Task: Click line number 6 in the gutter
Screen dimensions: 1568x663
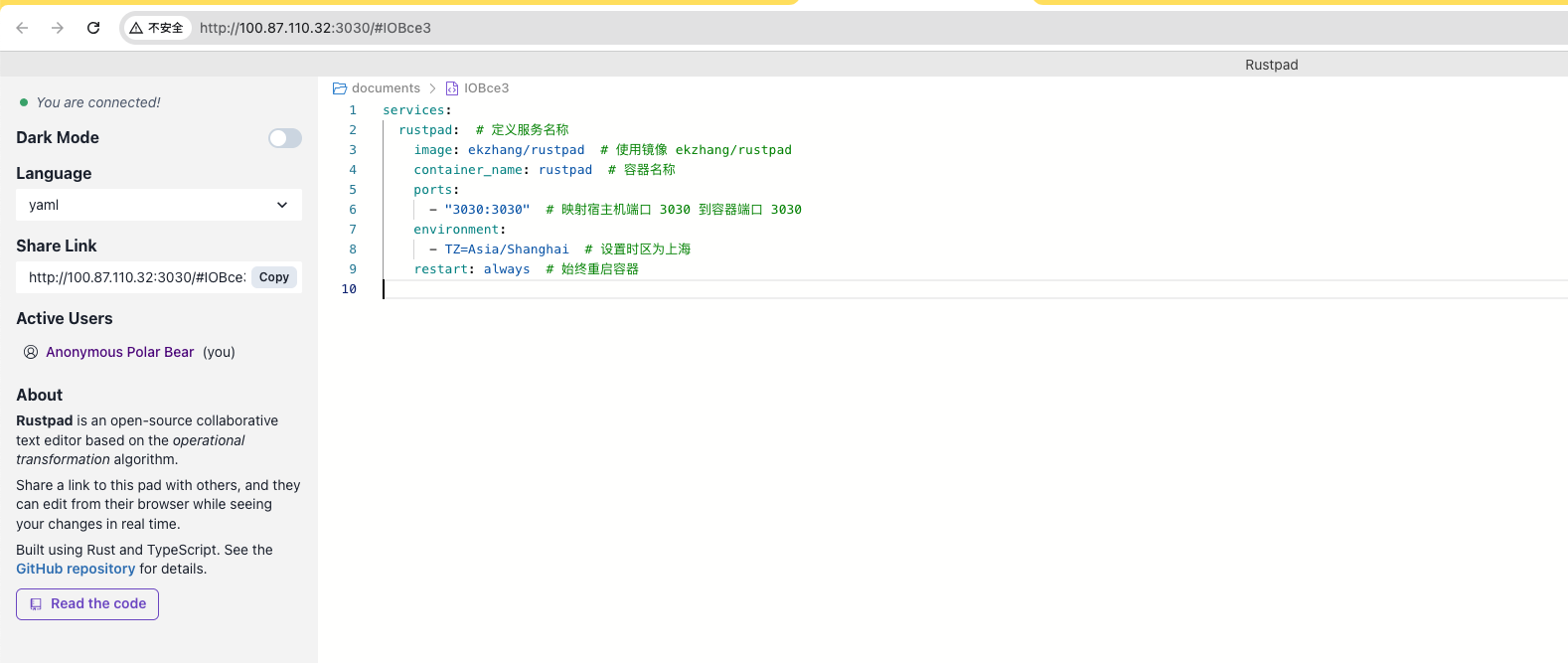Action: (352, 210)
